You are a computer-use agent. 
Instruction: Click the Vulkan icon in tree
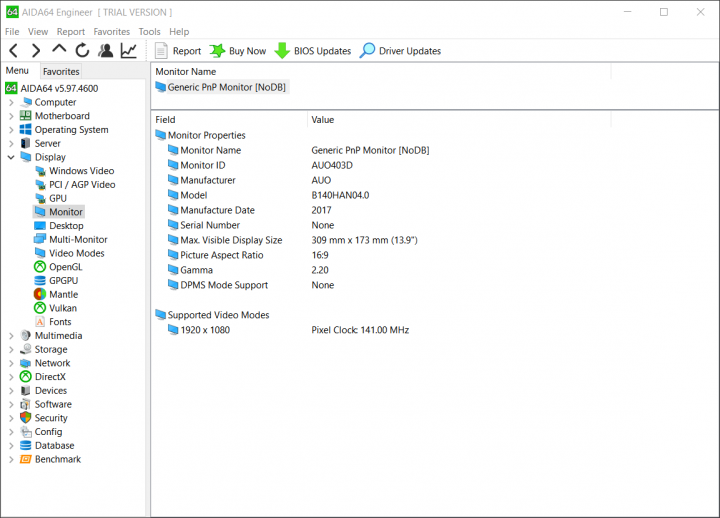(x=40, y=308)
